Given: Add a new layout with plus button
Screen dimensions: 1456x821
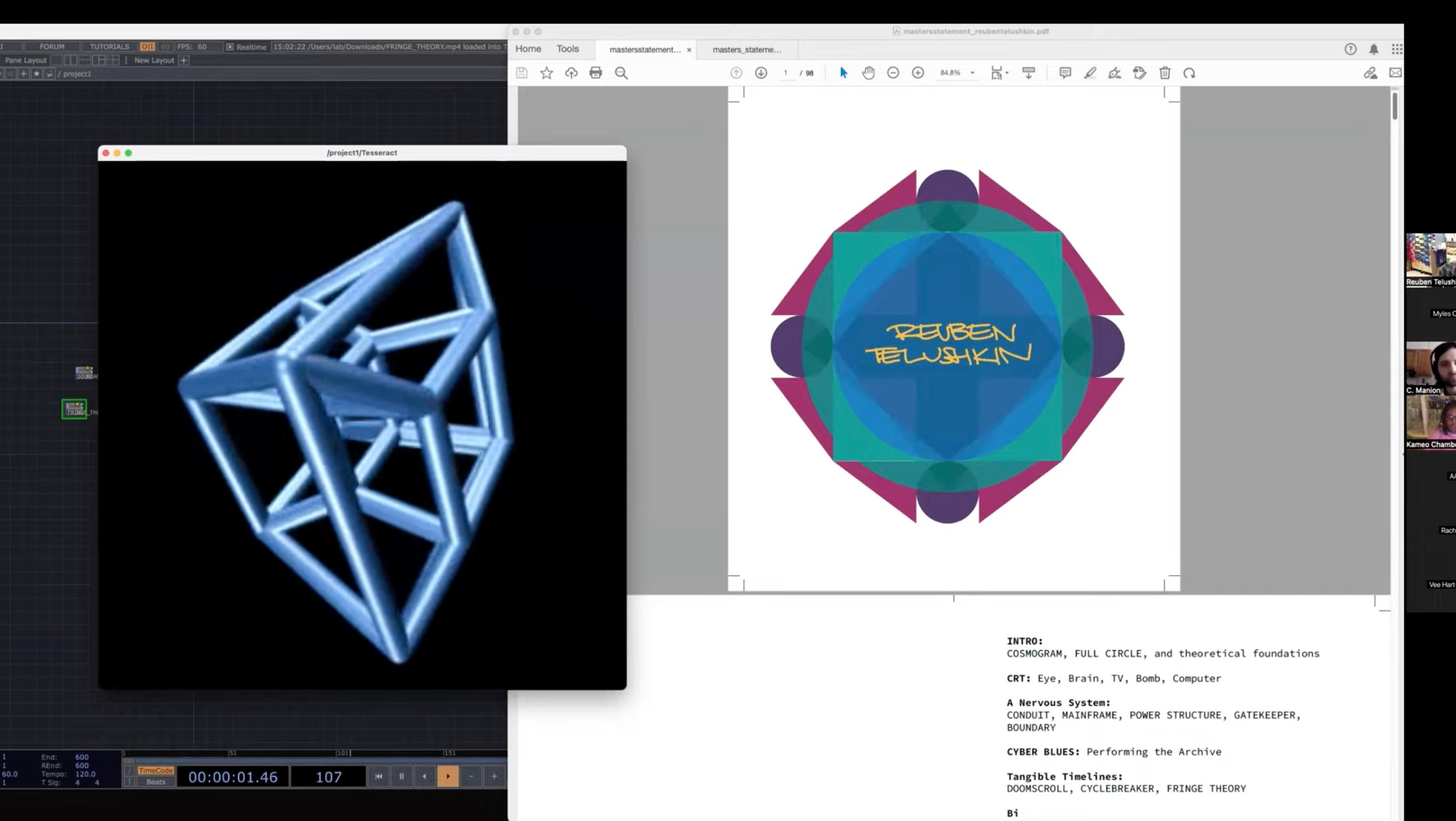Looking at the screenshot, I should pos(184,60).
